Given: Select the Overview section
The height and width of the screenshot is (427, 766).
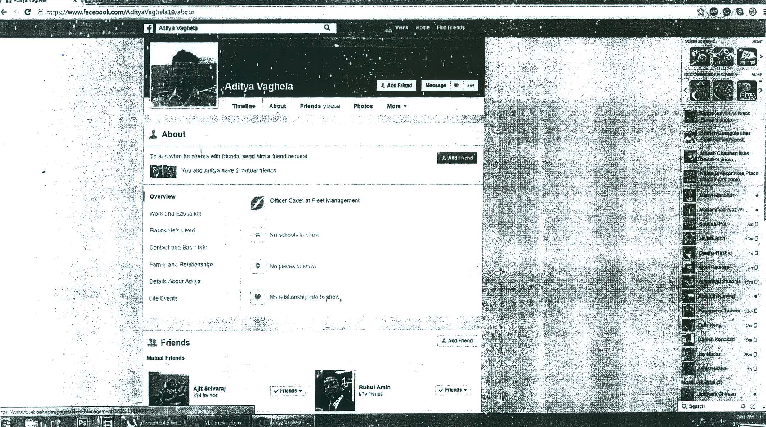Looking at the screenshot, I should coord(163,197).
